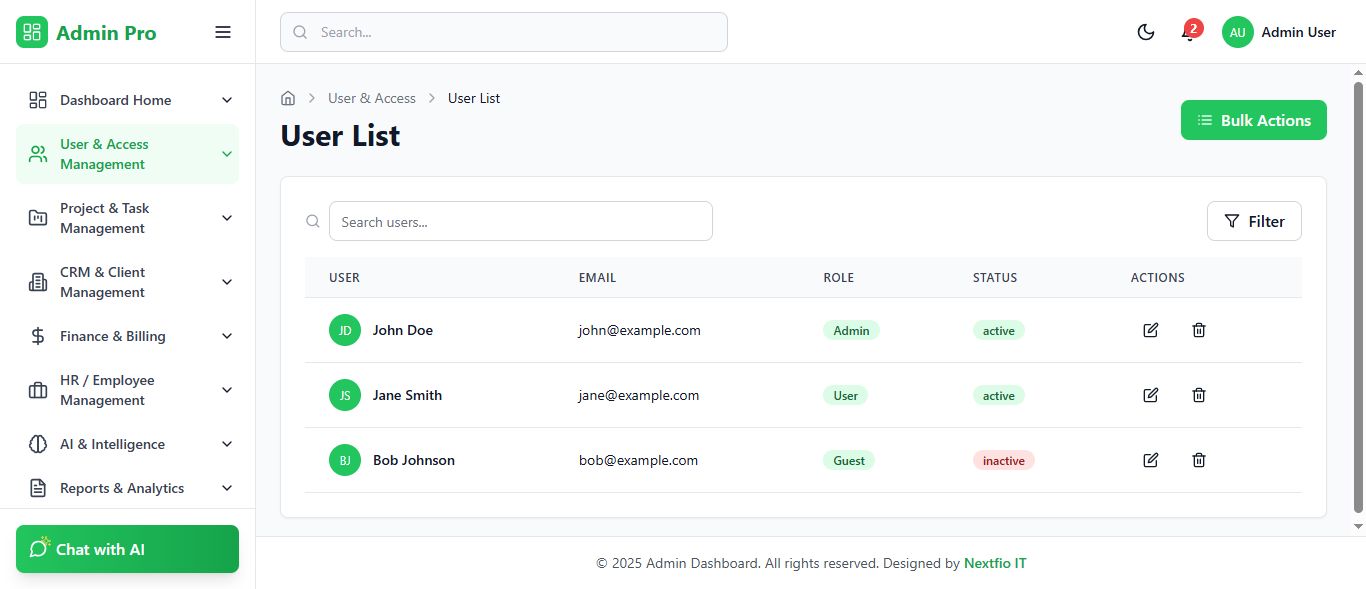
Task: Open the Filter button
Action: pos(1254,221)
